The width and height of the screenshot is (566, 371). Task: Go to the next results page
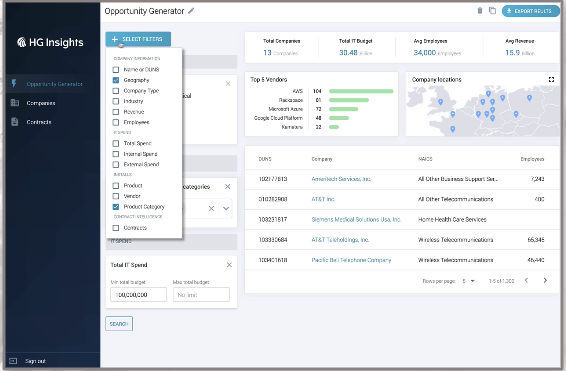point(545,280)
